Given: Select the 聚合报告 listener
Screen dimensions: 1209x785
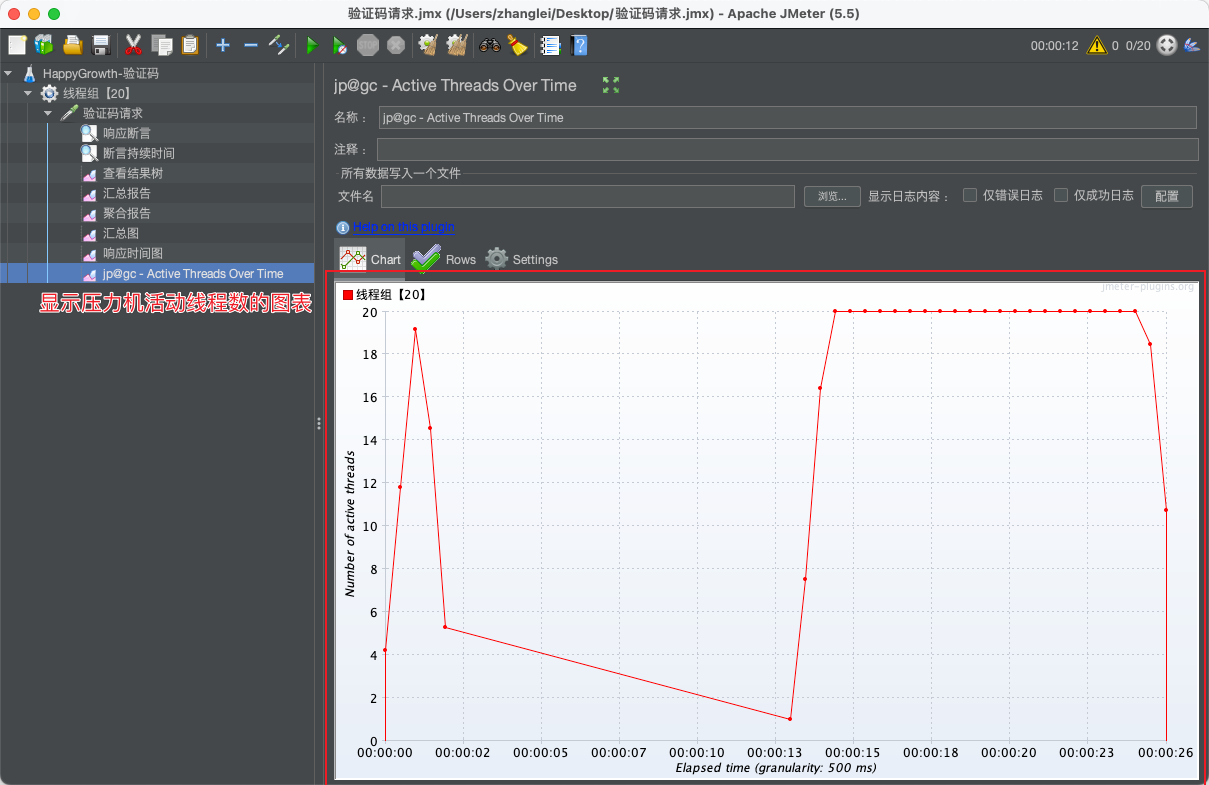Looking at the screenshot, I should pos(126,213).
